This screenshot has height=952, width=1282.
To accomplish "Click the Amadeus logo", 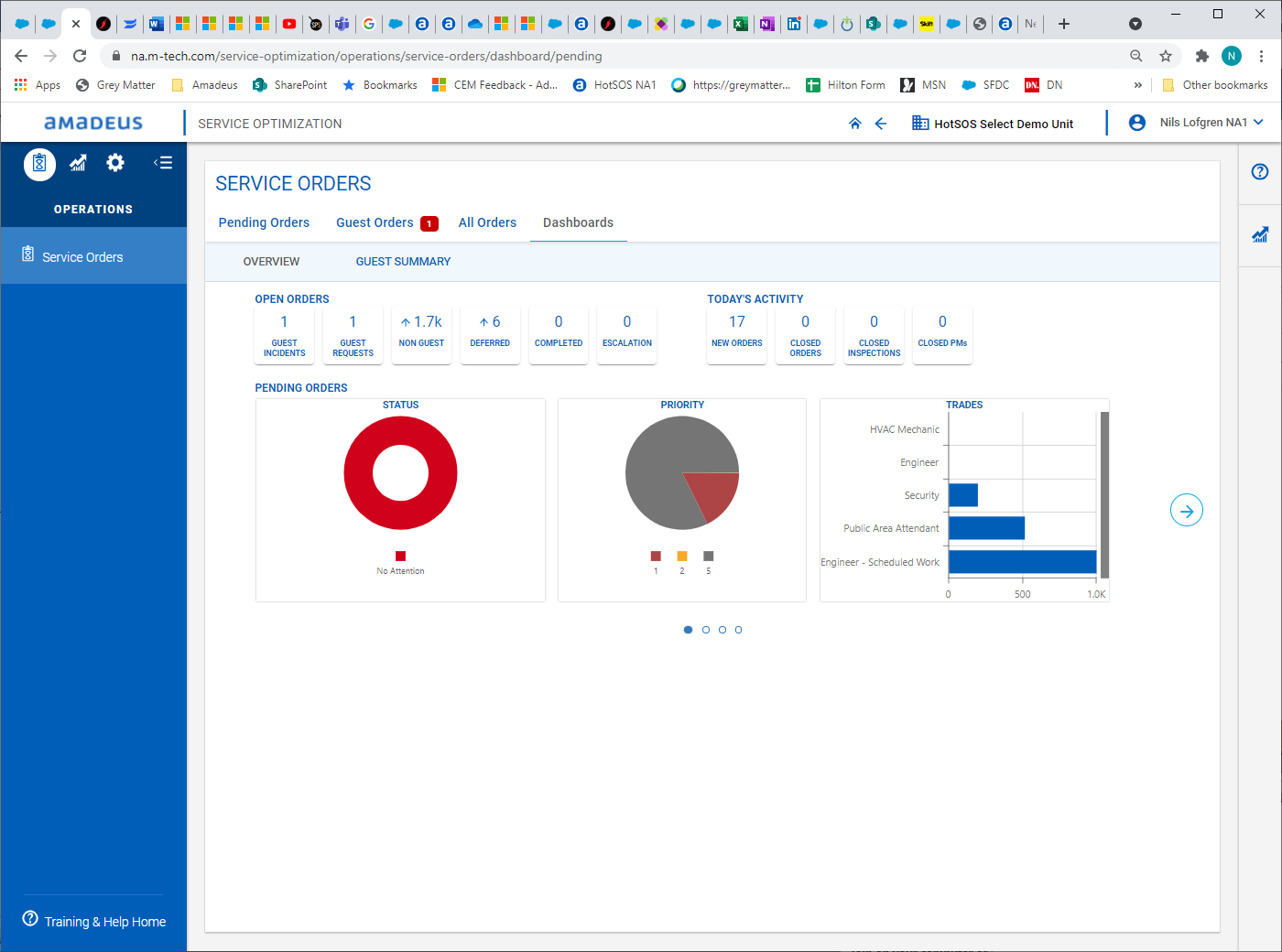I will point(93,123).
